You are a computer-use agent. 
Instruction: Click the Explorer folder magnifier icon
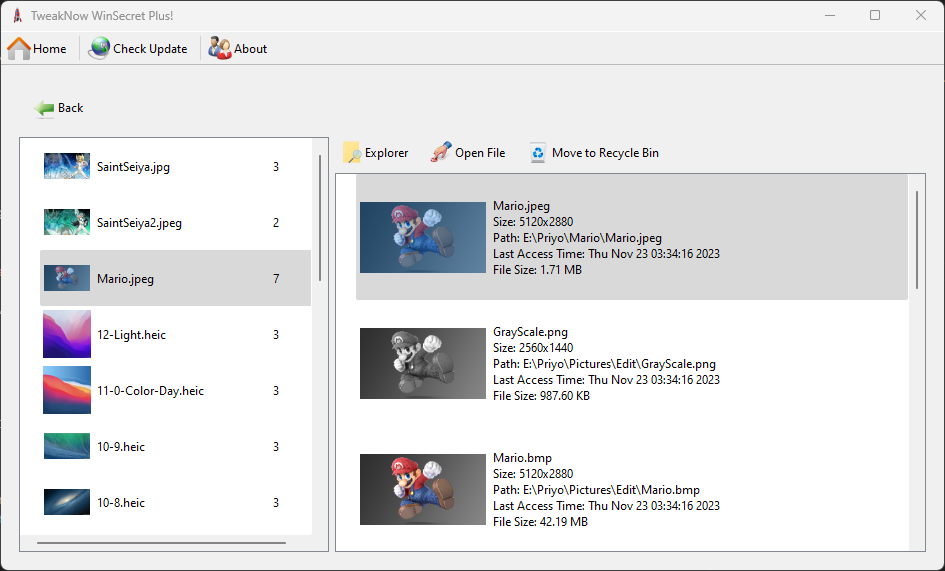pos(352,153)
